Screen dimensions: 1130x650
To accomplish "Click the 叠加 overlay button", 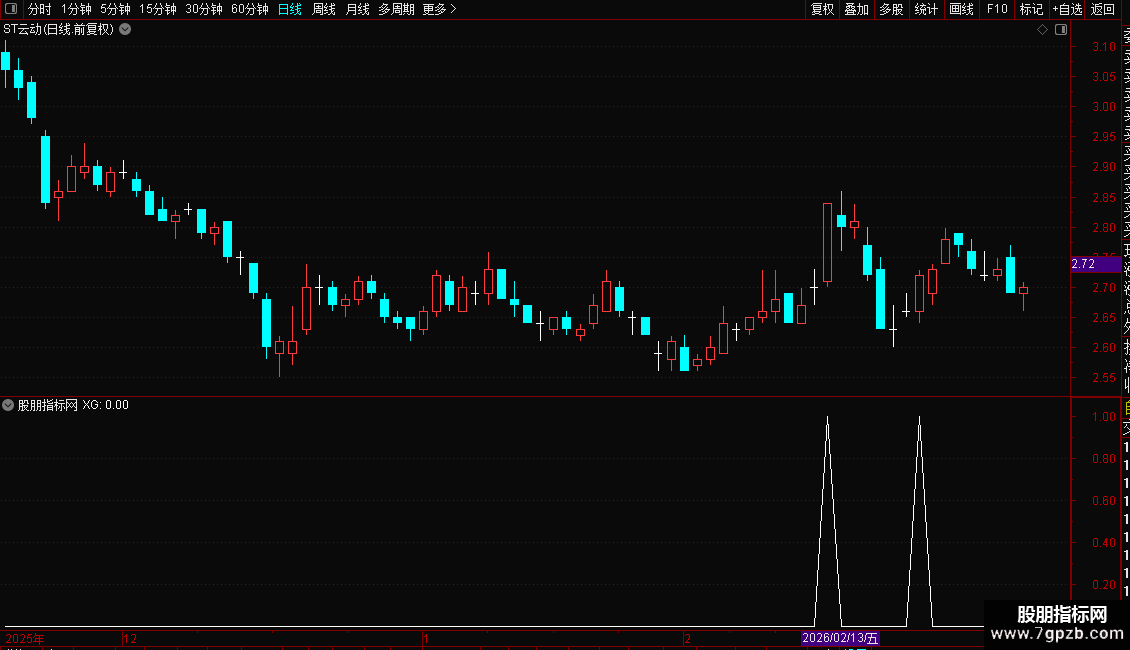I will 857,9.
